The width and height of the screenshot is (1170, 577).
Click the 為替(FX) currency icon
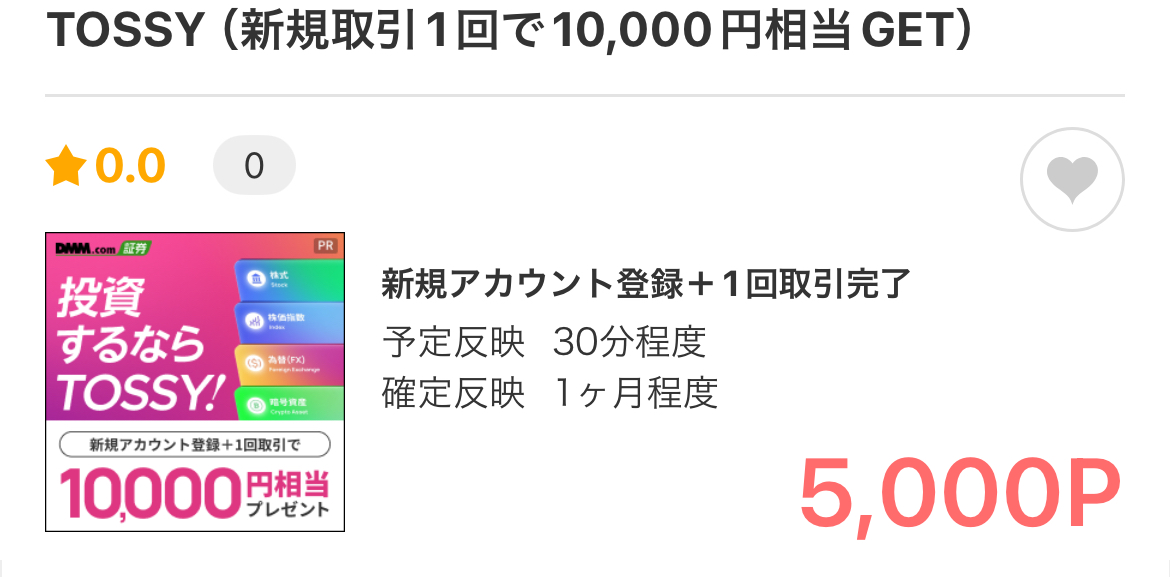tap(254, 362)
